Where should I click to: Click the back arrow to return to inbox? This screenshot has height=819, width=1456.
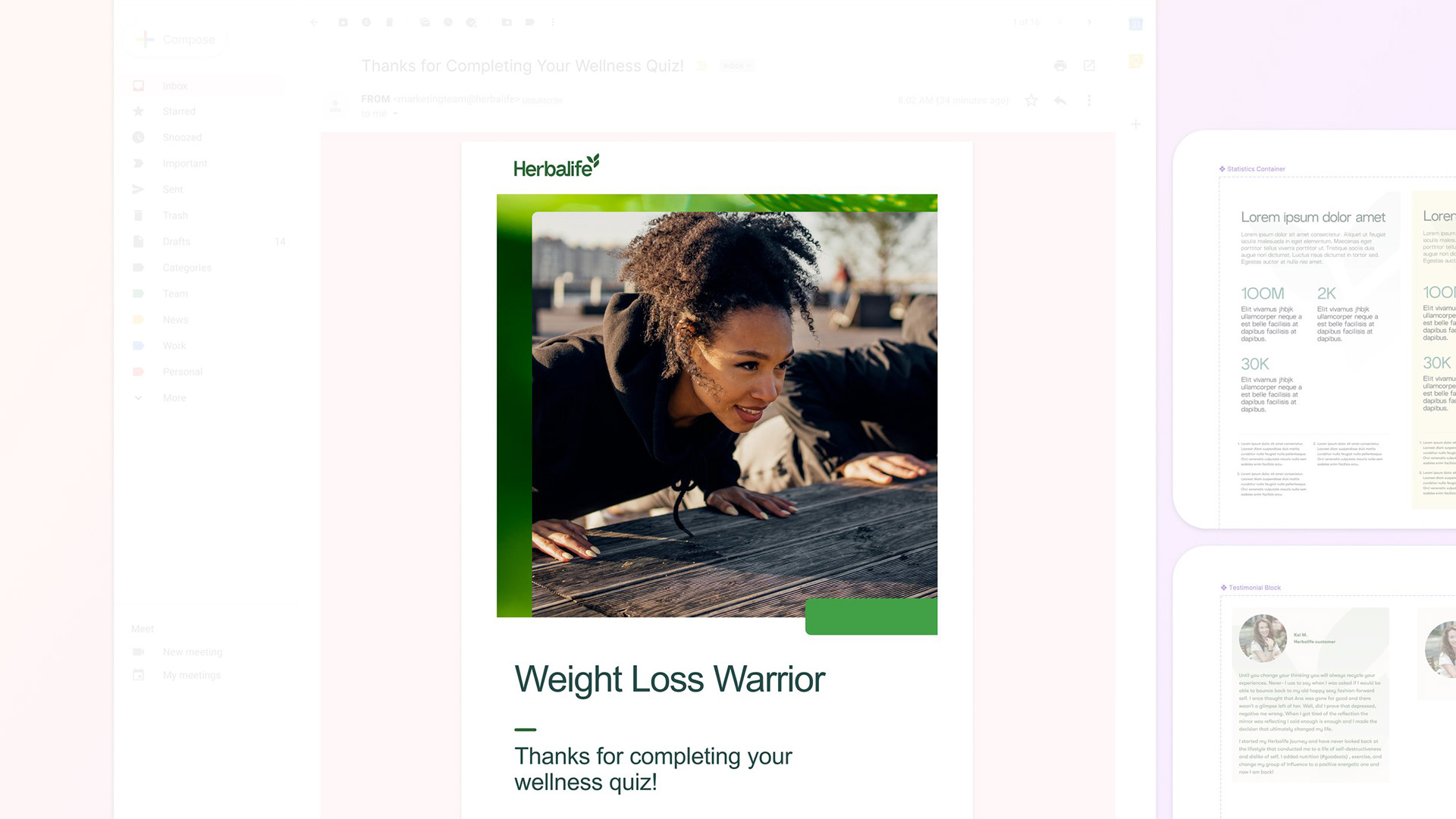(314, 23)
